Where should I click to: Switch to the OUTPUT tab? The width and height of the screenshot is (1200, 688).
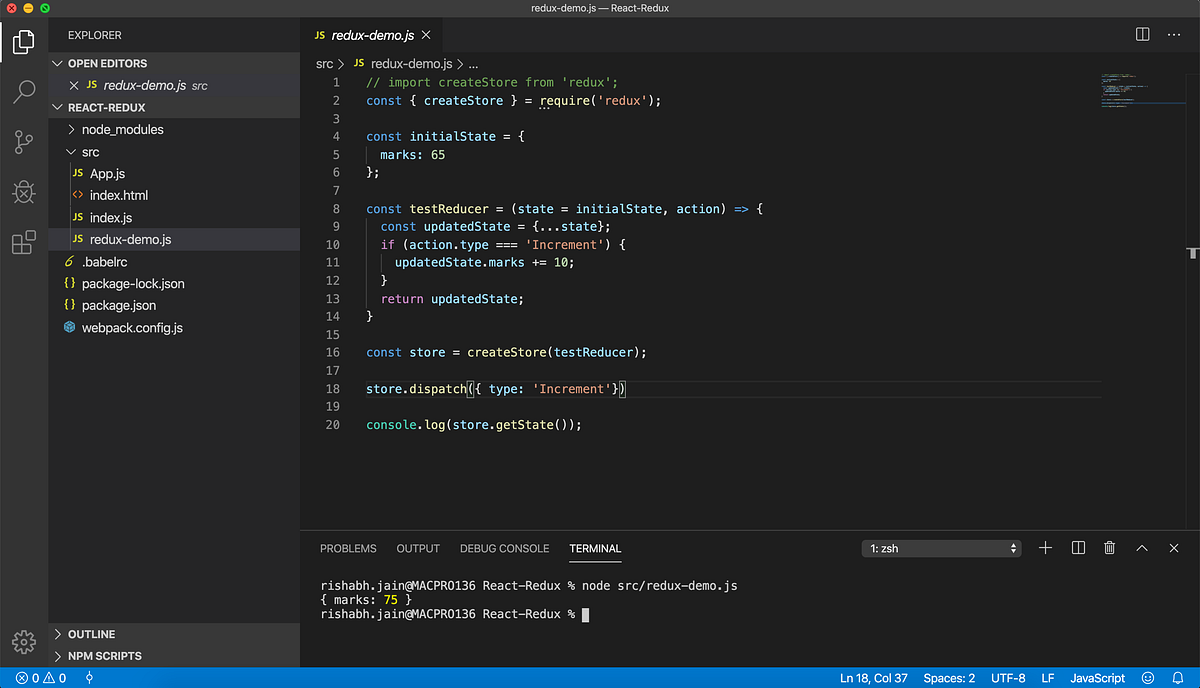[x=417, y=548]
